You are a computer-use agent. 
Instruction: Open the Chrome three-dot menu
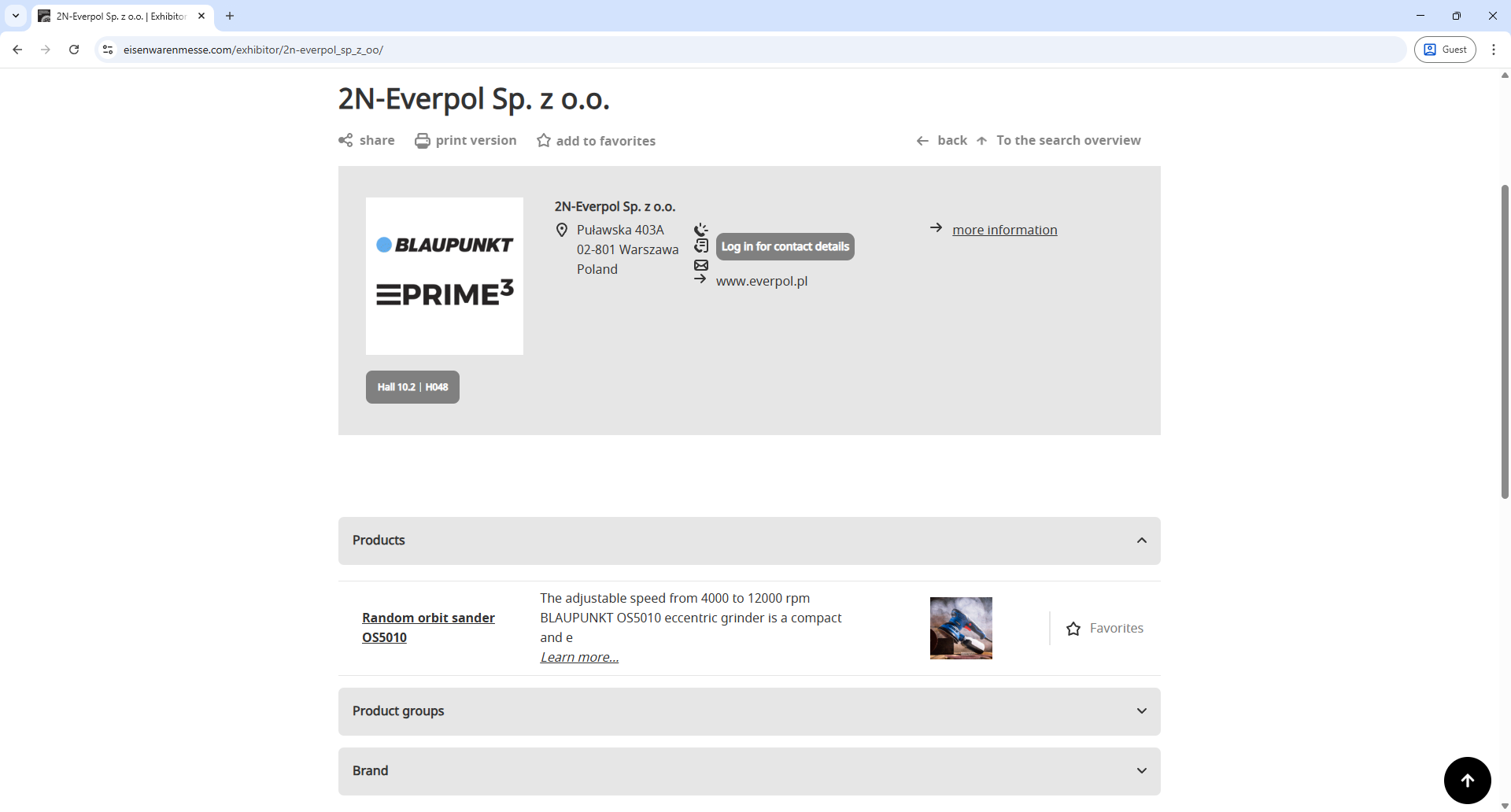pyautogui.click(x=1494, y=49)
